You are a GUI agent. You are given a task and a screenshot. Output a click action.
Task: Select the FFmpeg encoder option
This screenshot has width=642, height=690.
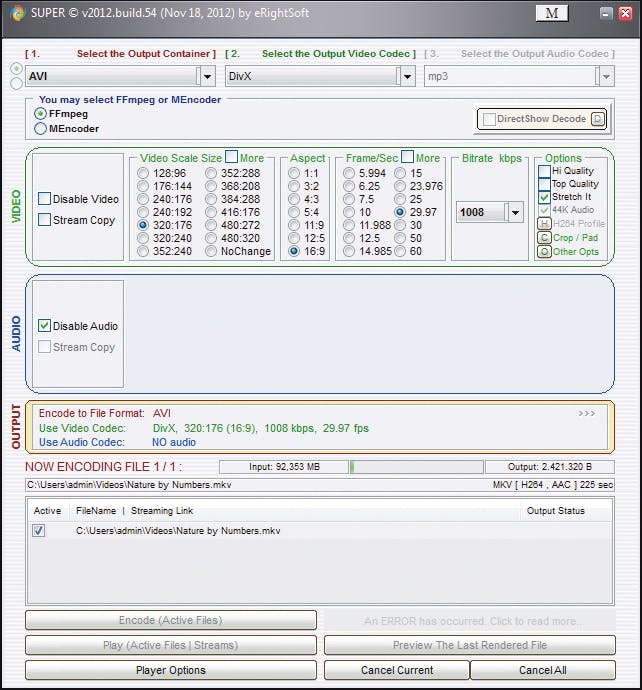tap(40, 114)
